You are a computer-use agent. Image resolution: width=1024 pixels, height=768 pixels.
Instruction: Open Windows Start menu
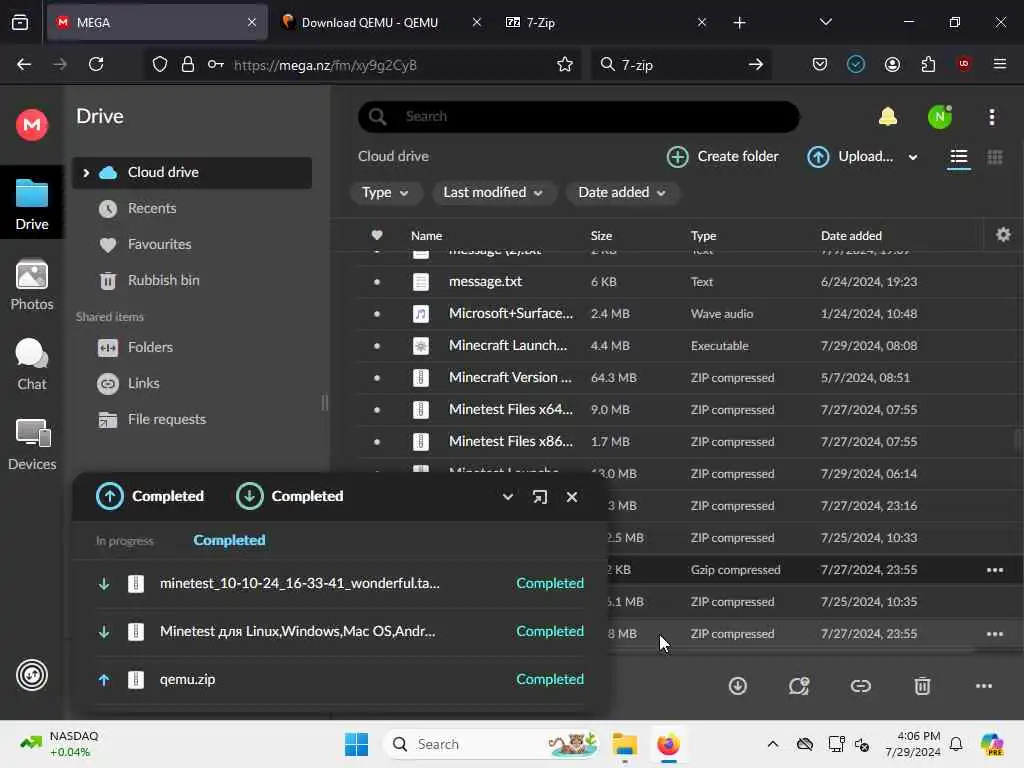(356, 744)
